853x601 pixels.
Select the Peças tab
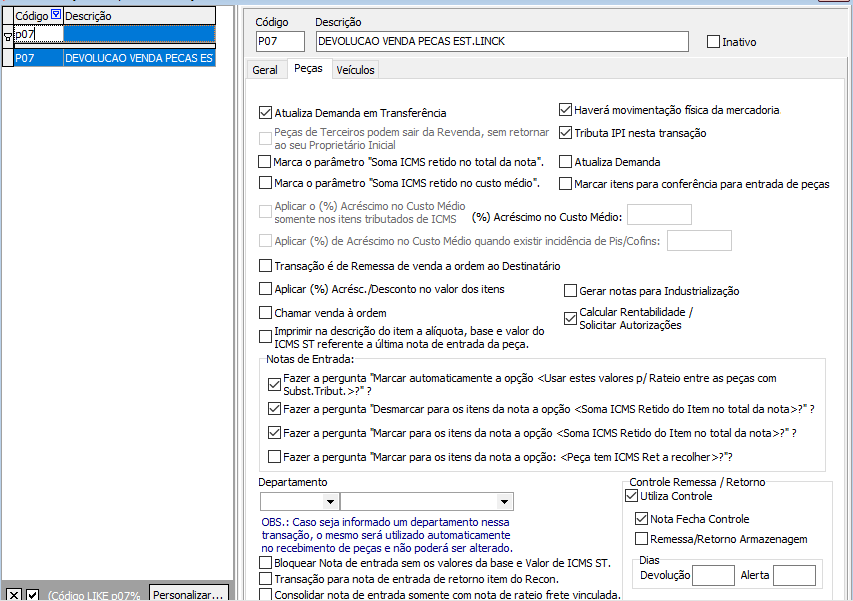[308, 69]
